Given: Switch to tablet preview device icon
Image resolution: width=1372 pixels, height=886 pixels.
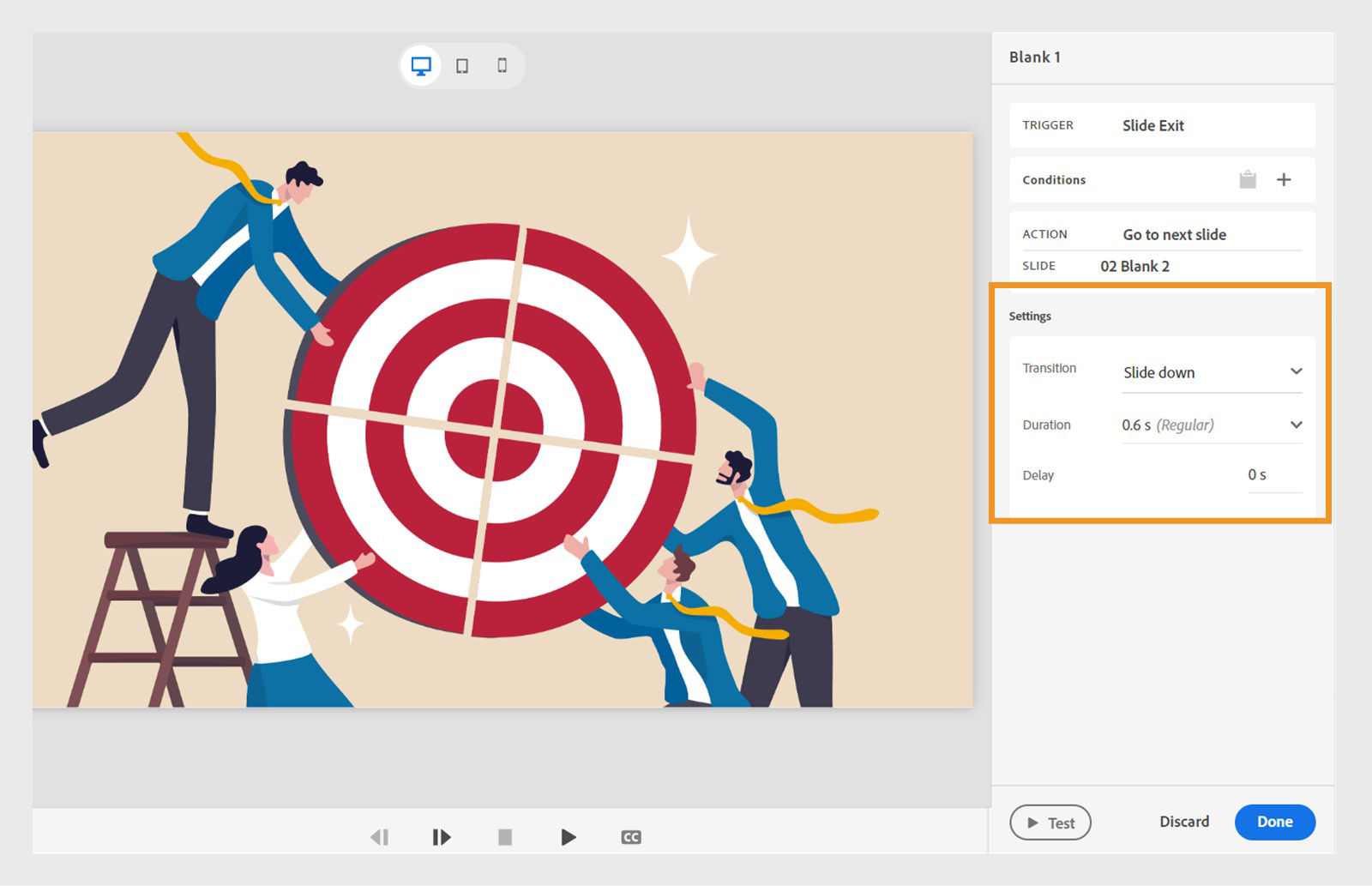Looking at the screenshot, I should pos(462,66).
